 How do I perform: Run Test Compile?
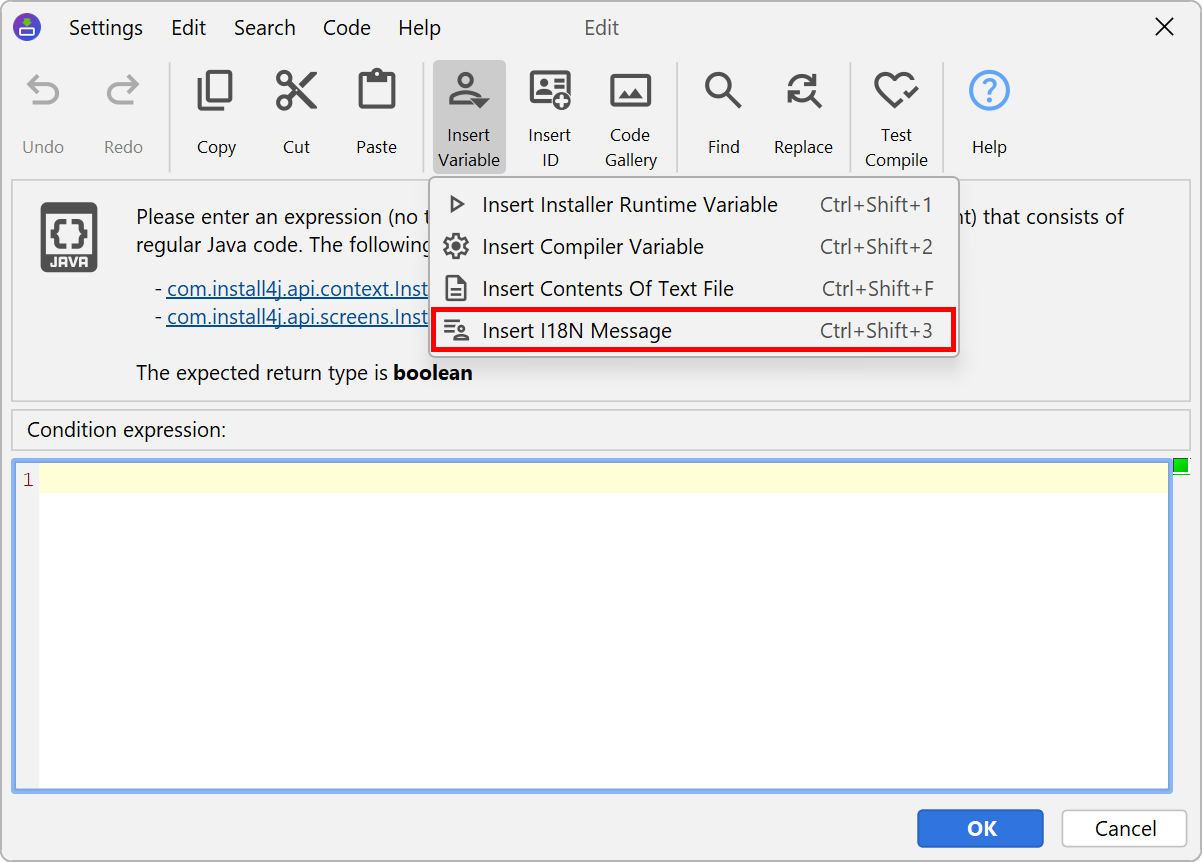pyautogui.click(x=896, y=116)
